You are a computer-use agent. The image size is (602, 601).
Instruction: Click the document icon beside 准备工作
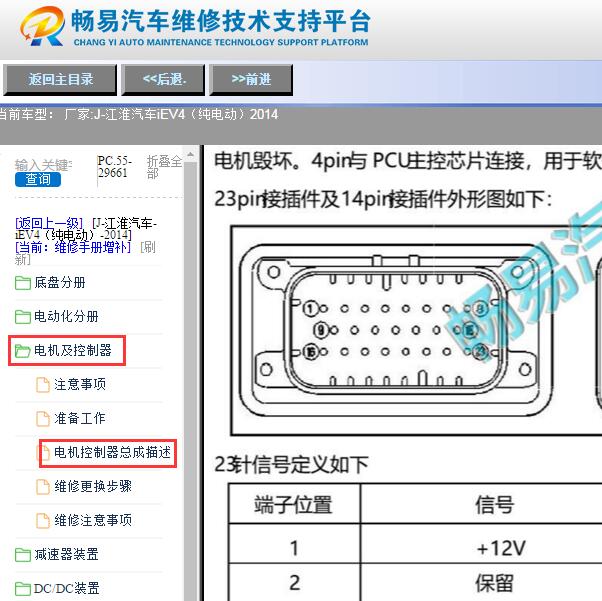coord(43,419)
